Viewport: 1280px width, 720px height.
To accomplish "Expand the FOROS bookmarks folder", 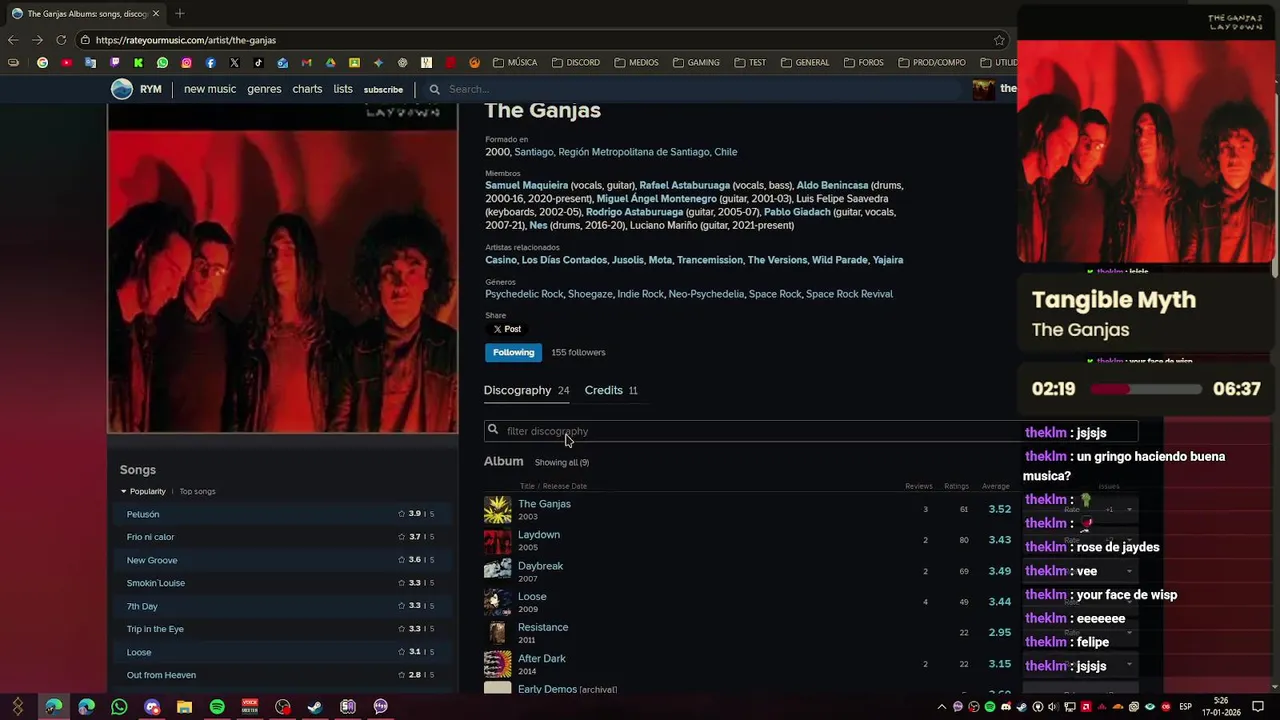I will tap(864, 62).
